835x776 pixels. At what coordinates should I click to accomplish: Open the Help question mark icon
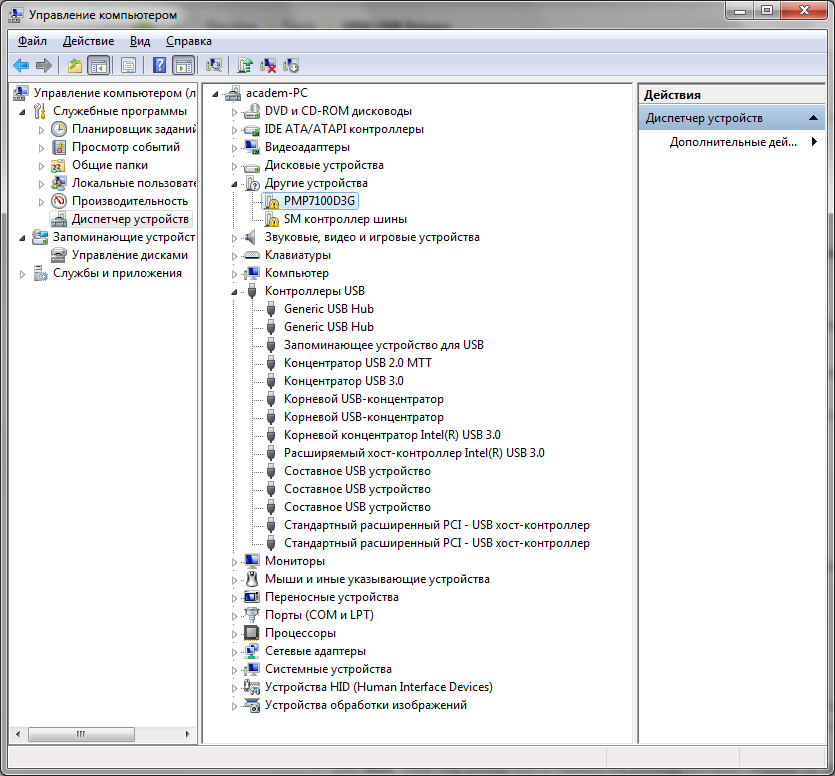click(x=159, y=65)
